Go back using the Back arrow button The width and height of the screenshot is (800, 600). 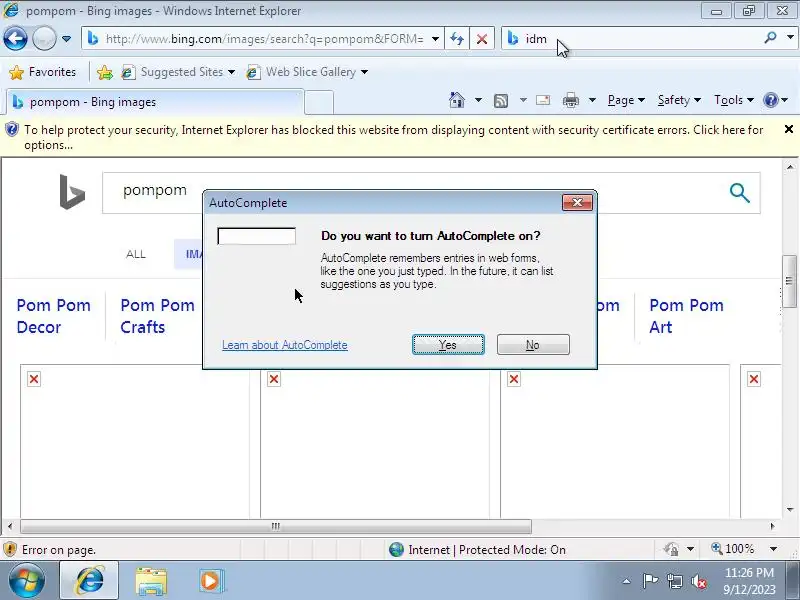click(15, 39)
